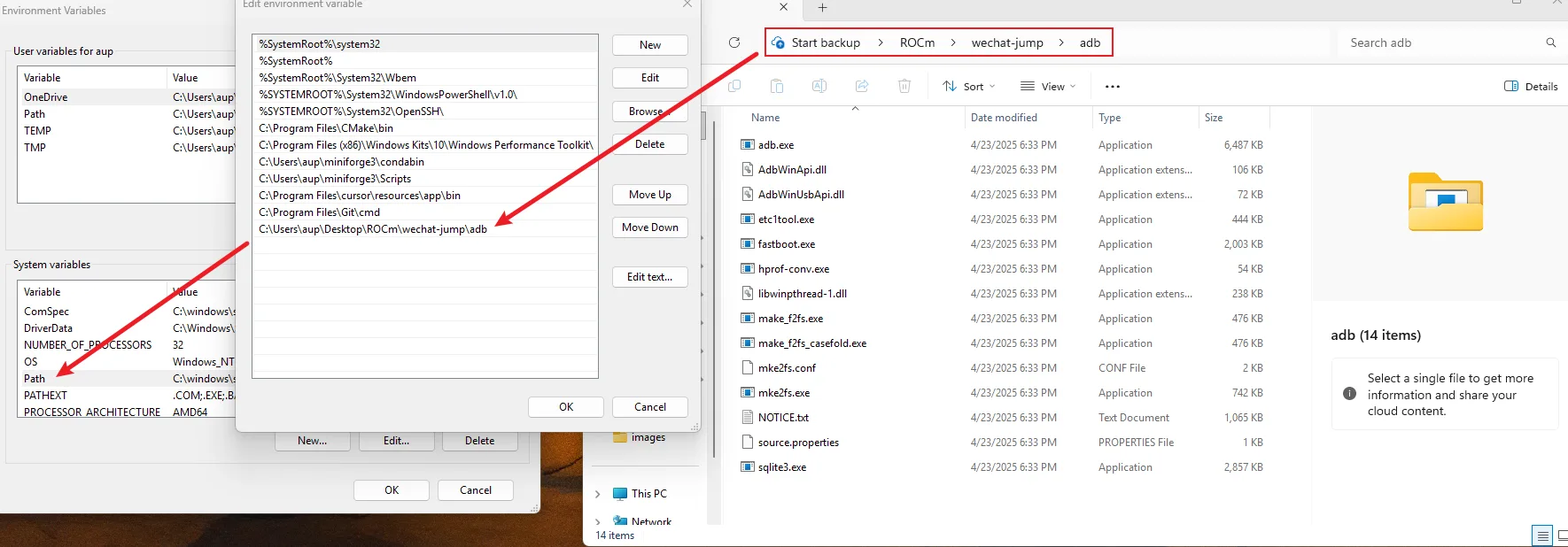The width and height of the screenshot is (1568, 547).
Task: Click the search magnifier icon
Action: (x=1550, y=42)
